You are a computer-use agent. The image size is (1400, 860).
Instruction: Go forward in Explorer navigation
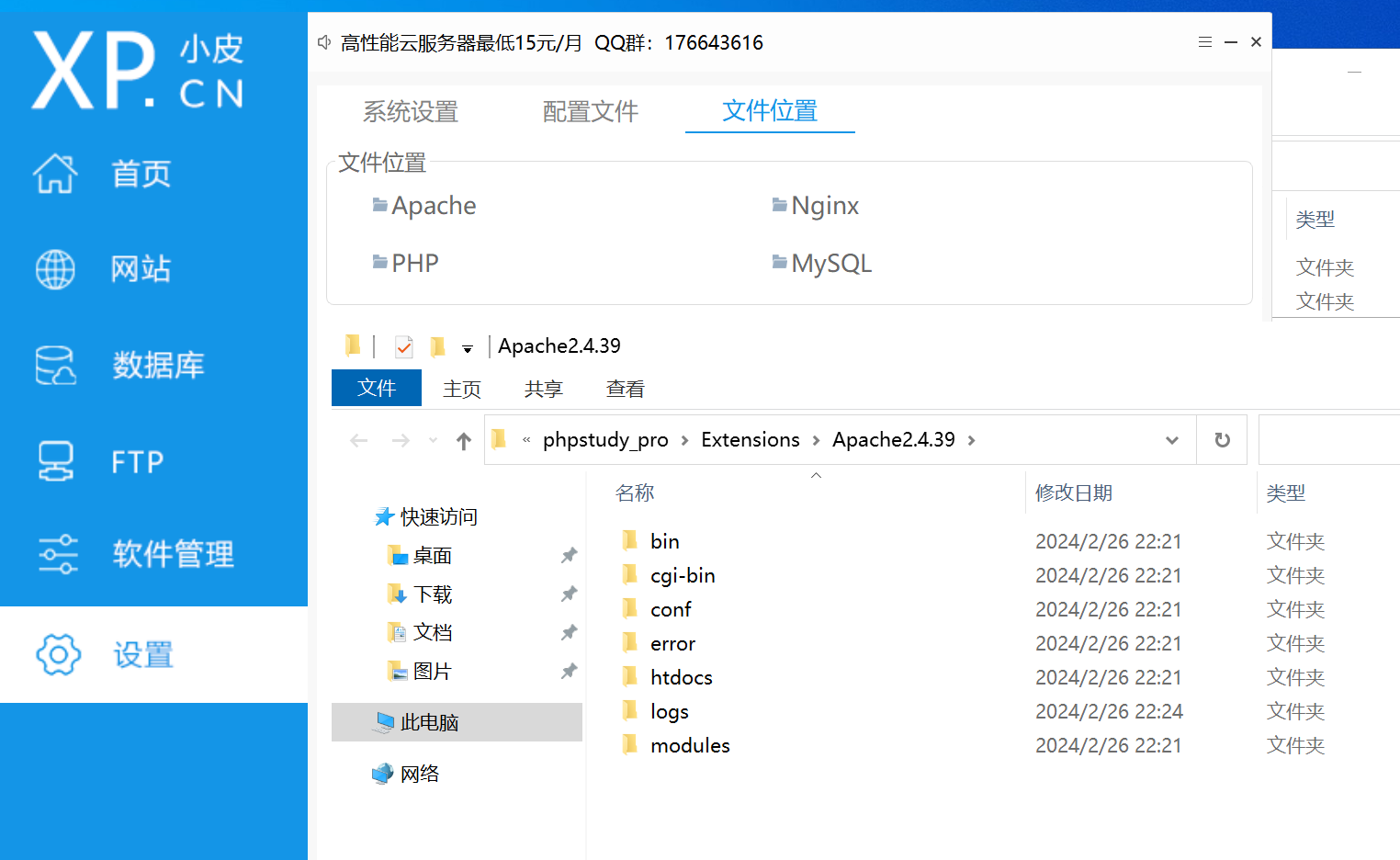(x=401, y=441)
